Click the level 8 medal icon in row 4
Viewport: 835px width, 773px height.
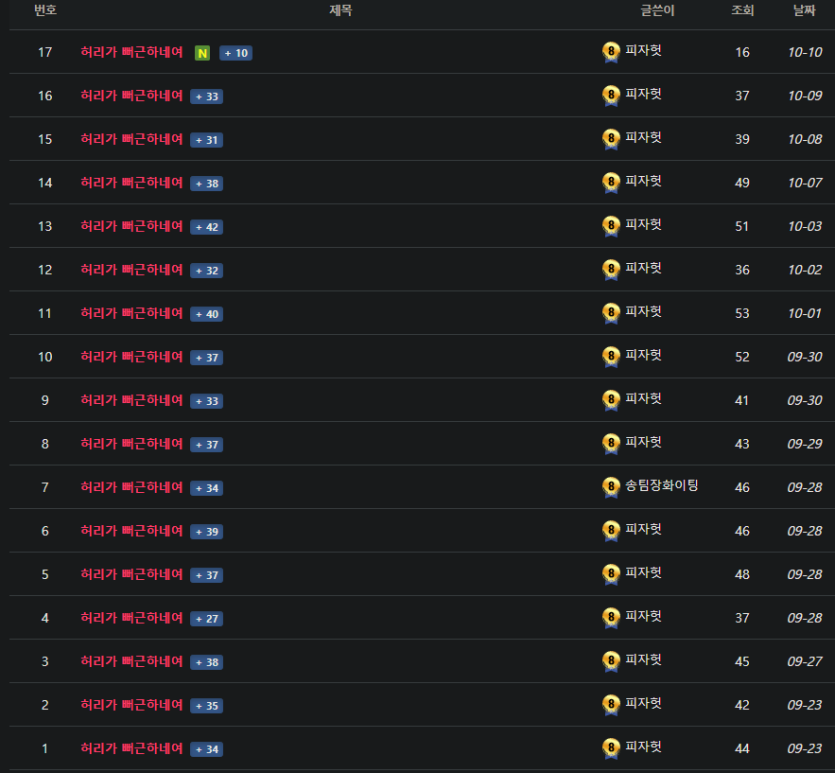611,619
